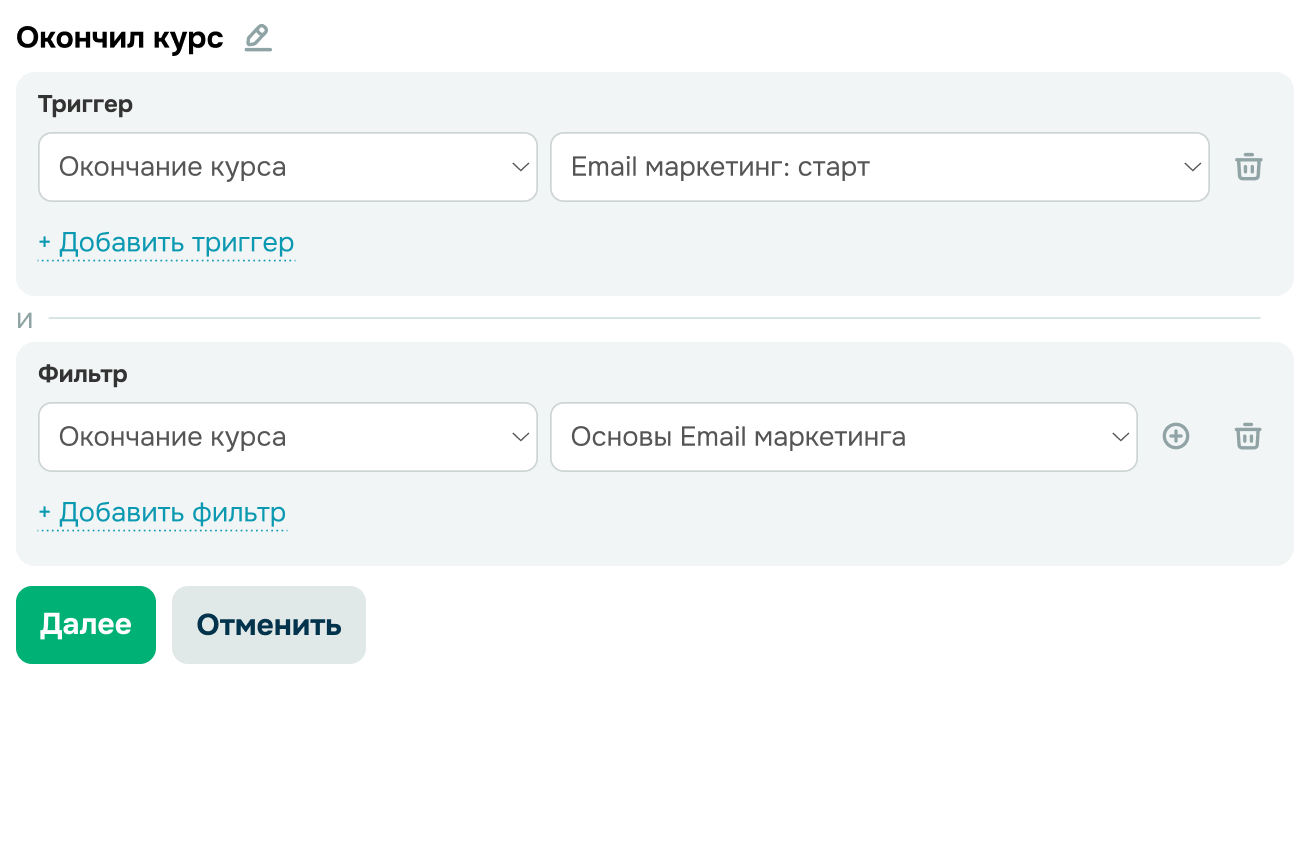Click the green "Далее" button
Viewport: 1305px width, 848px height.
coord(86,625)
